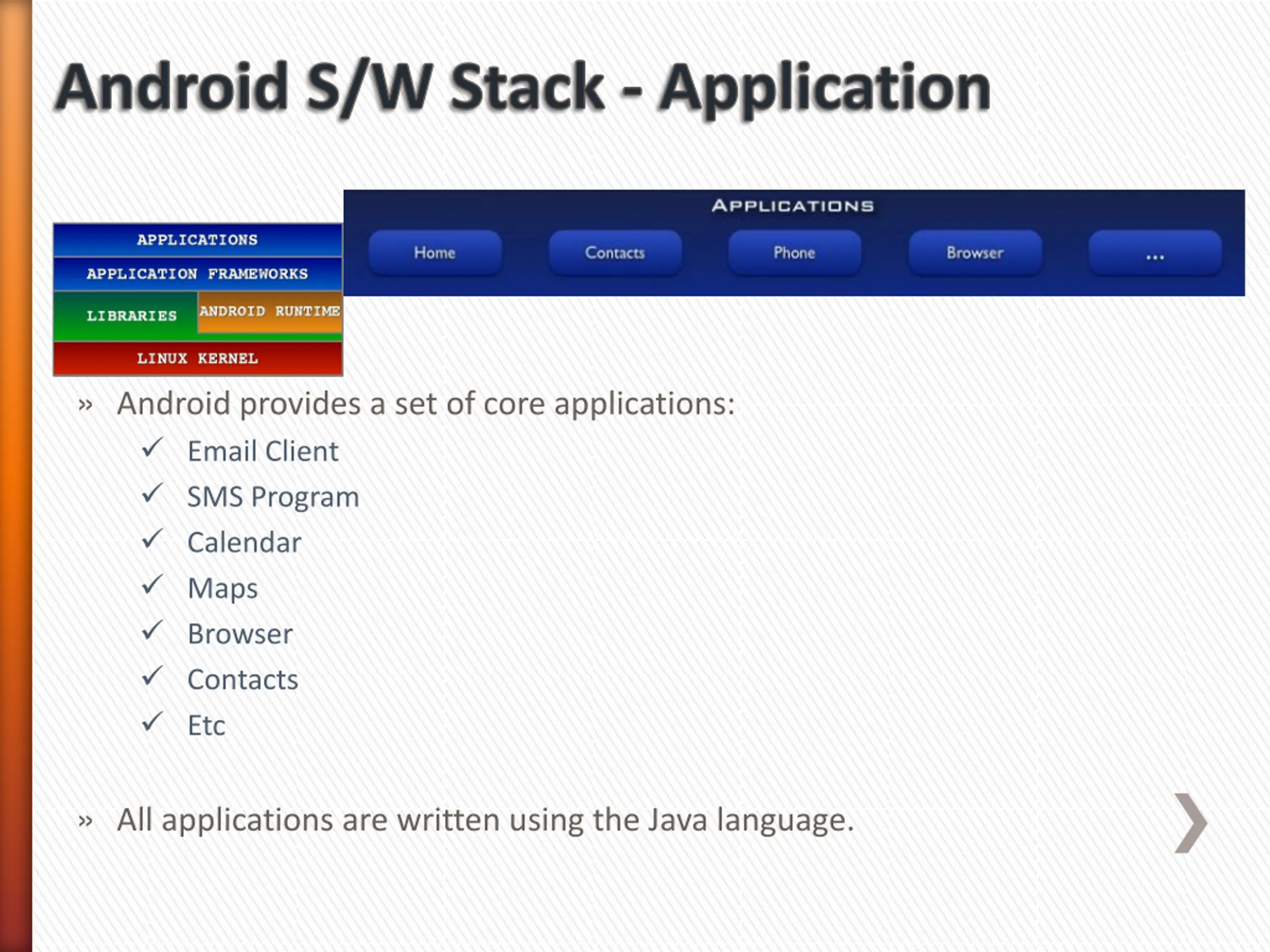Click the ellipsis more-apps button
Image resolution: width=1270 pixels, height=952 pixels.
[1154, 254]
